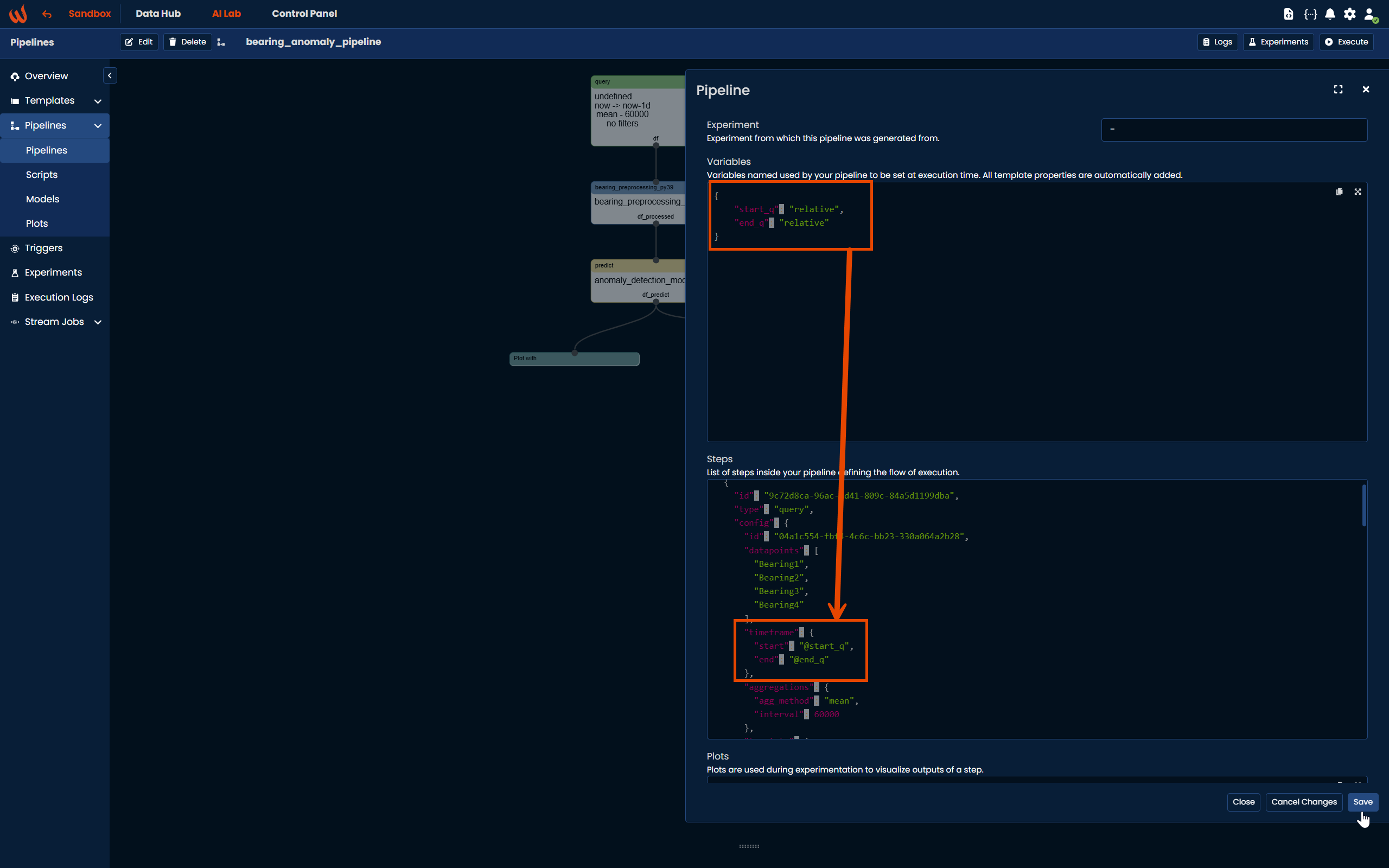Click the Save button
This screenshot has width=1389, height=868.
1362,802
